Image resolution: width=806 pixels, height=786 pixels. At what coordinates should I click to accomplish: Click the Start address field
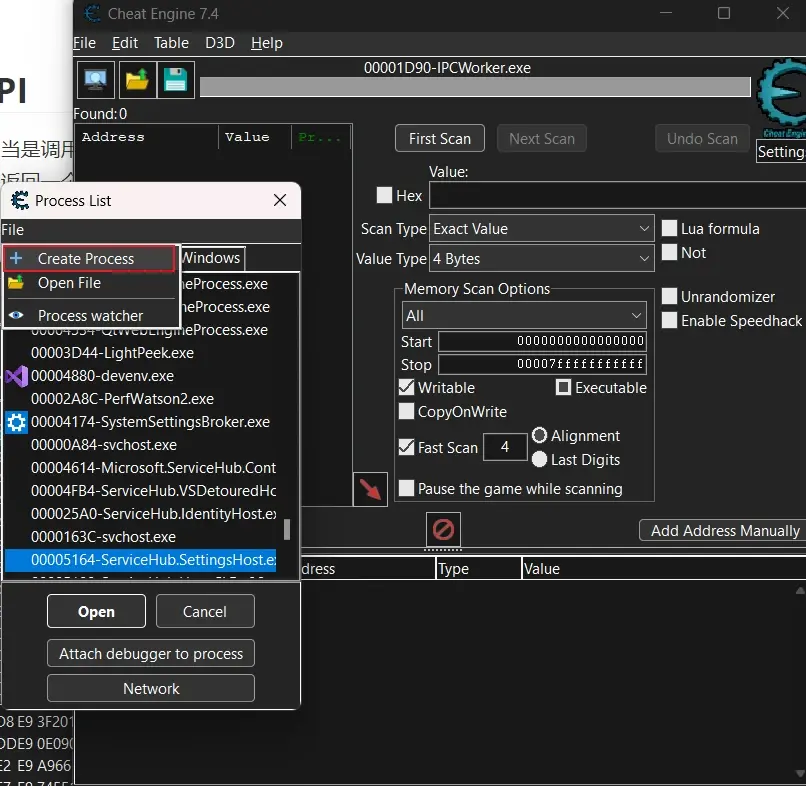point(542,341)
